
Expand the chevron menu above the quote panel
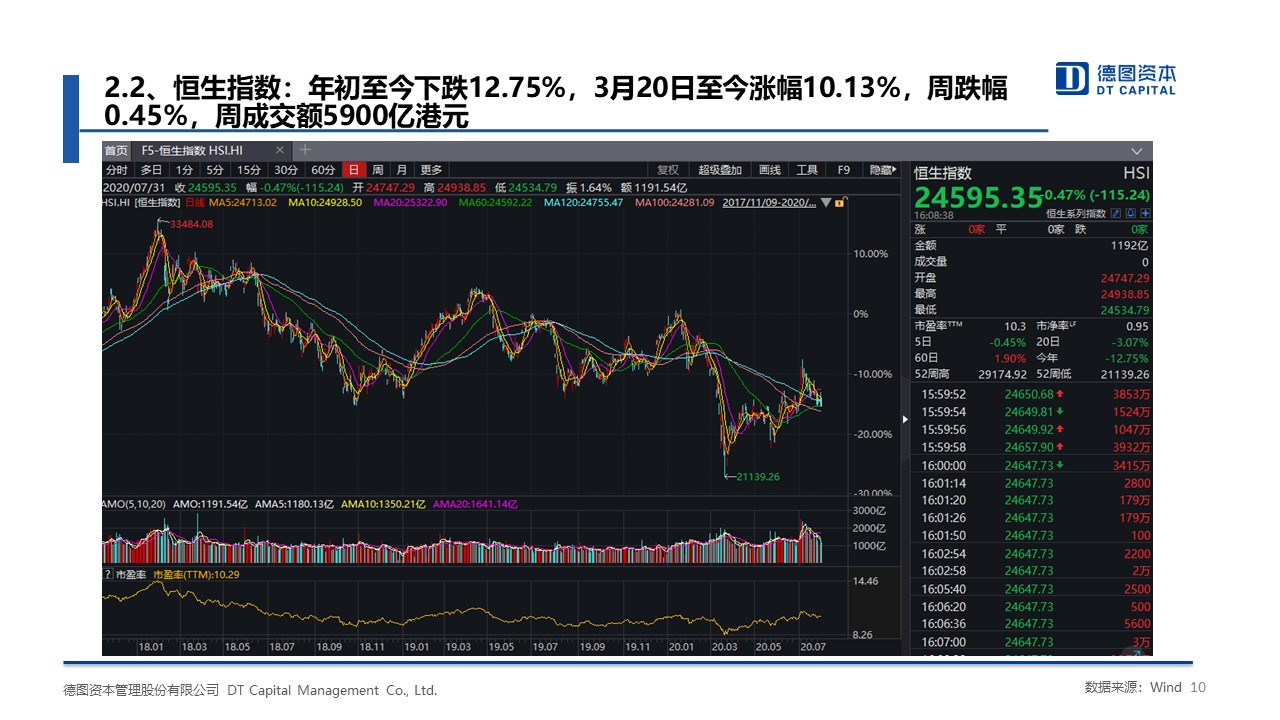point(1137,151)
